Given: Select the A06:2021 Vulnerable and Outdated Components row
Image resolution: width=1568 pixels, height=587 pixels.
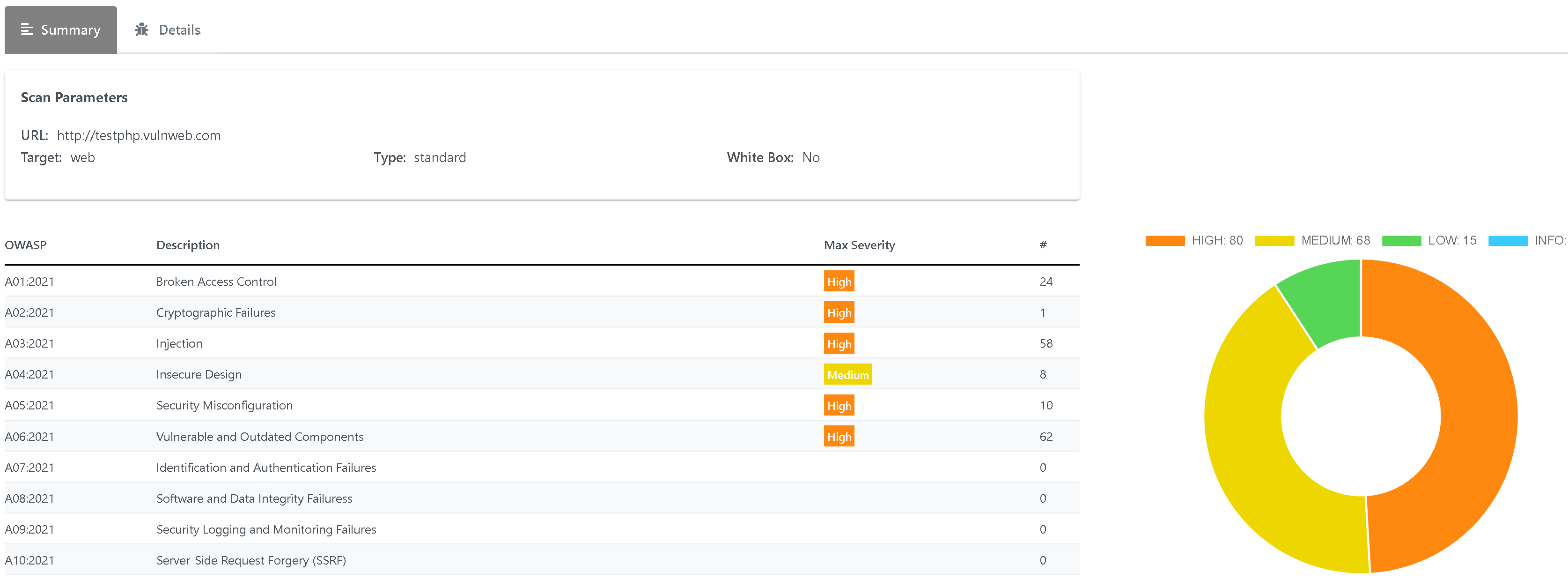Looking at the screenshot, I should click(259, 437).
